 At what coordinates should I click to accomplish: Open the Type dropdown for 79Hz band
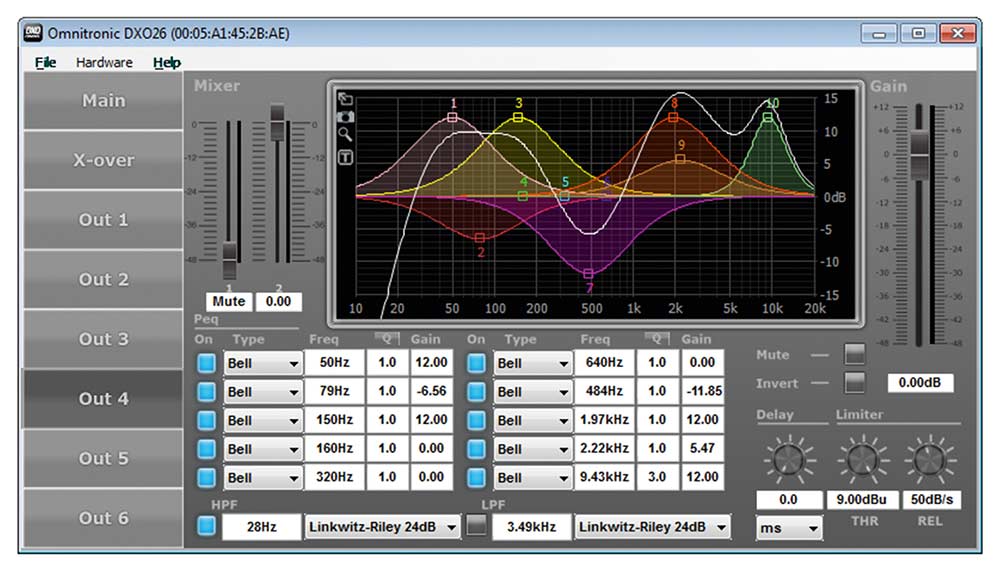click(x=262, y=391)
